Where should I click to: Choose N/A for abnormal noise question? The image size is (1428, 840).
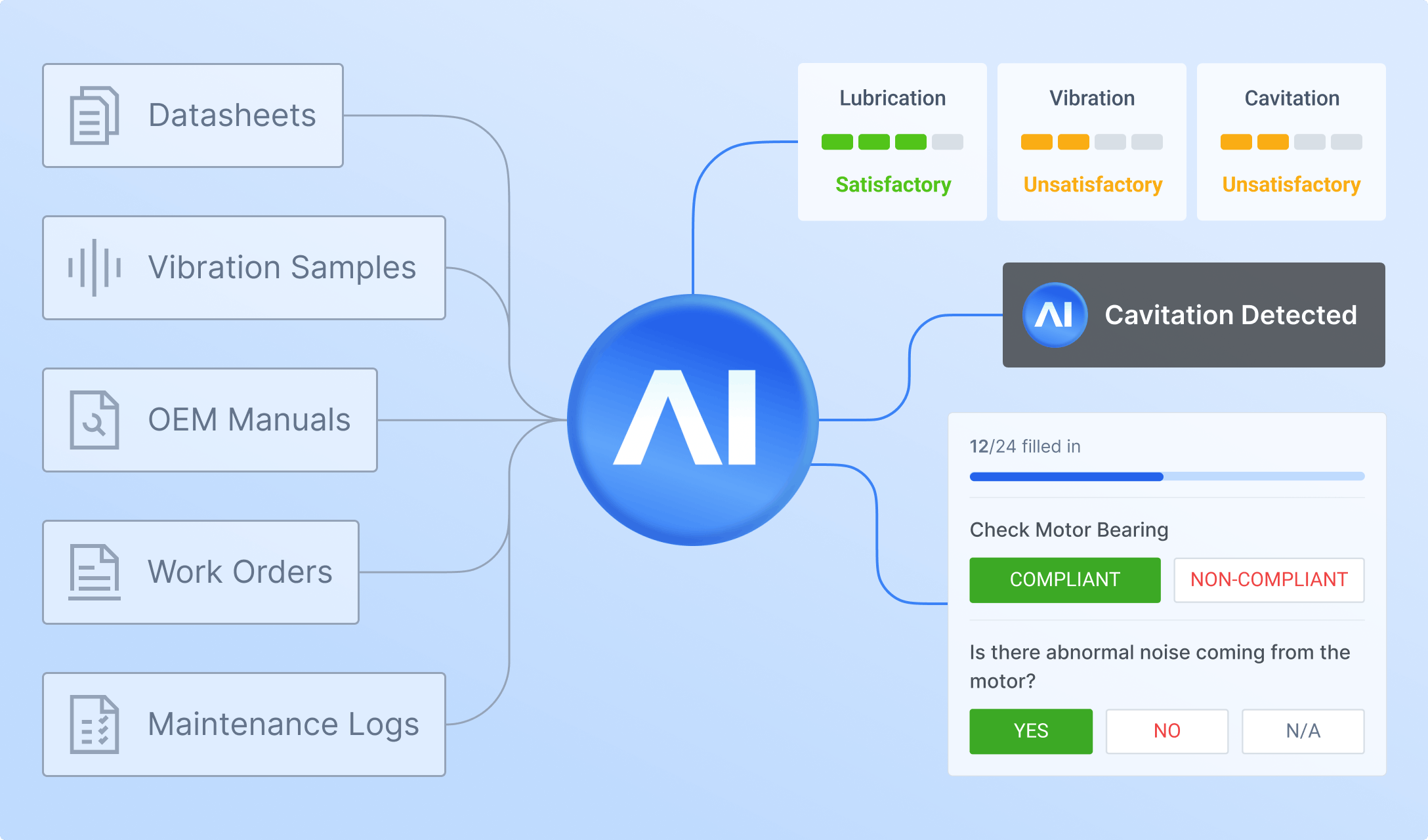coord(1303,731)
